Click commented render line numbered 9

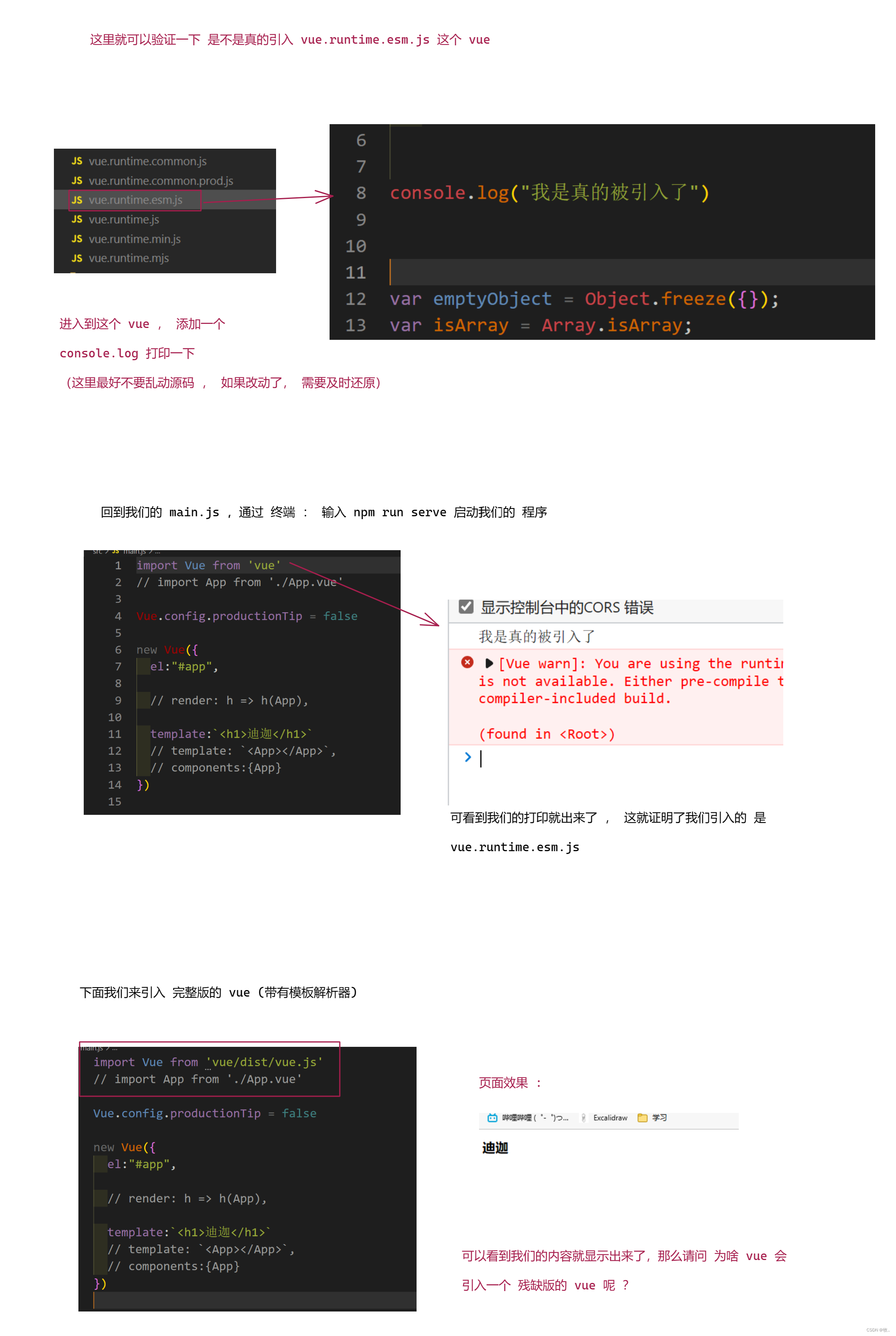click(229, 700)
